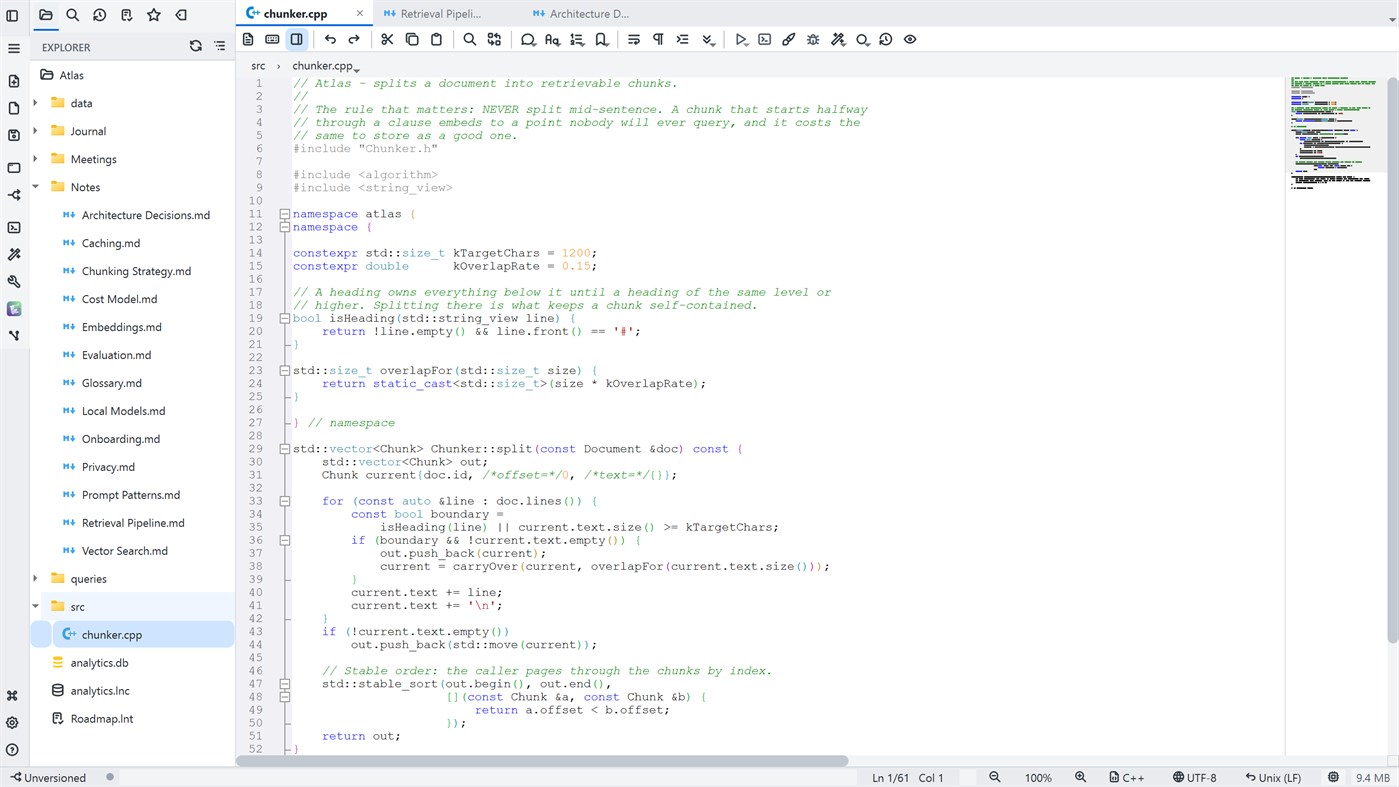Expand the queries folder
The width and height of the screenshot is (1399, 787).
coord(36,579)
